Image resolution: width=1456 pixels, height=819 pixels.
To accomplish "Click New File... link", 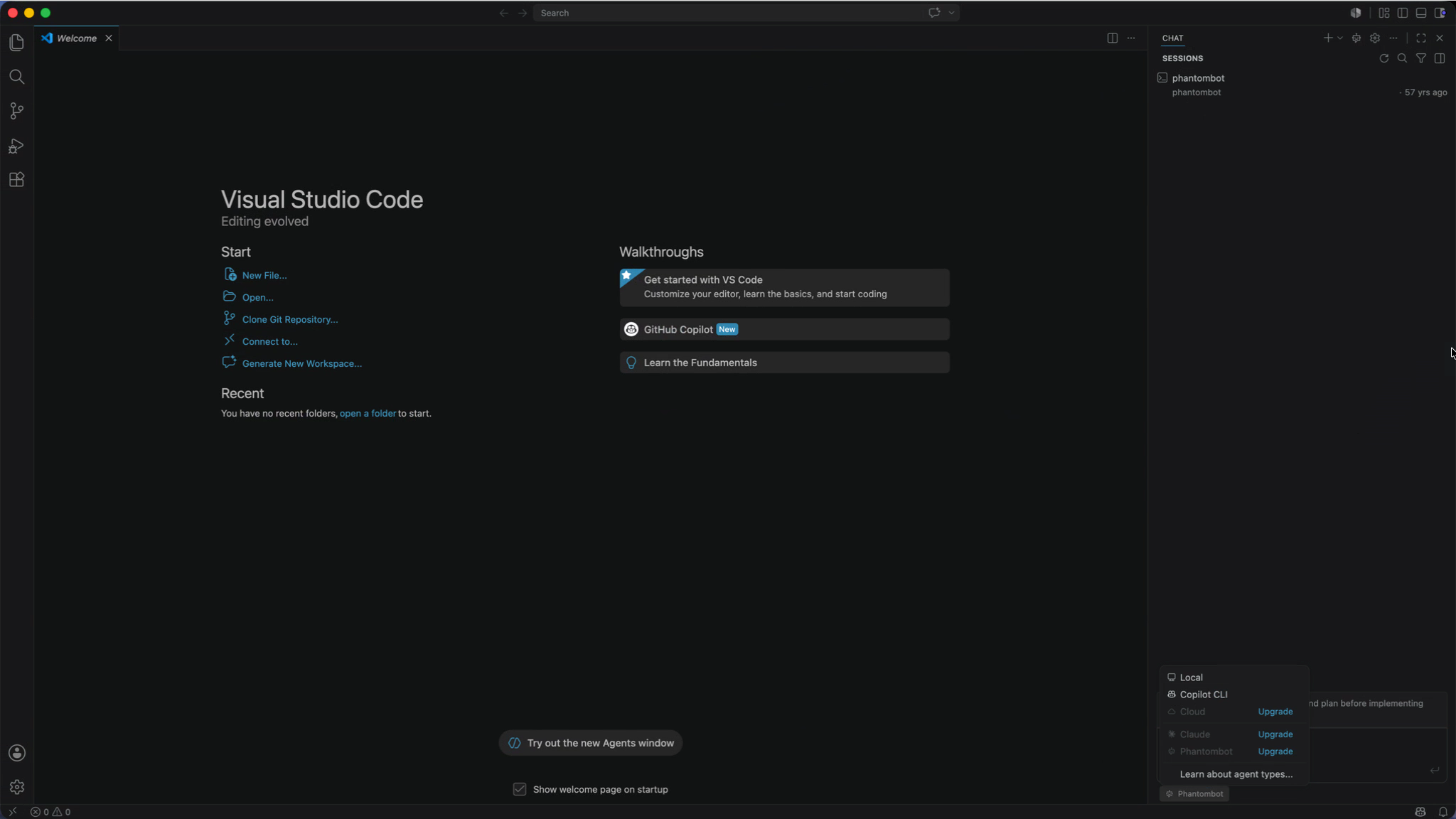I will coord(264,275).
